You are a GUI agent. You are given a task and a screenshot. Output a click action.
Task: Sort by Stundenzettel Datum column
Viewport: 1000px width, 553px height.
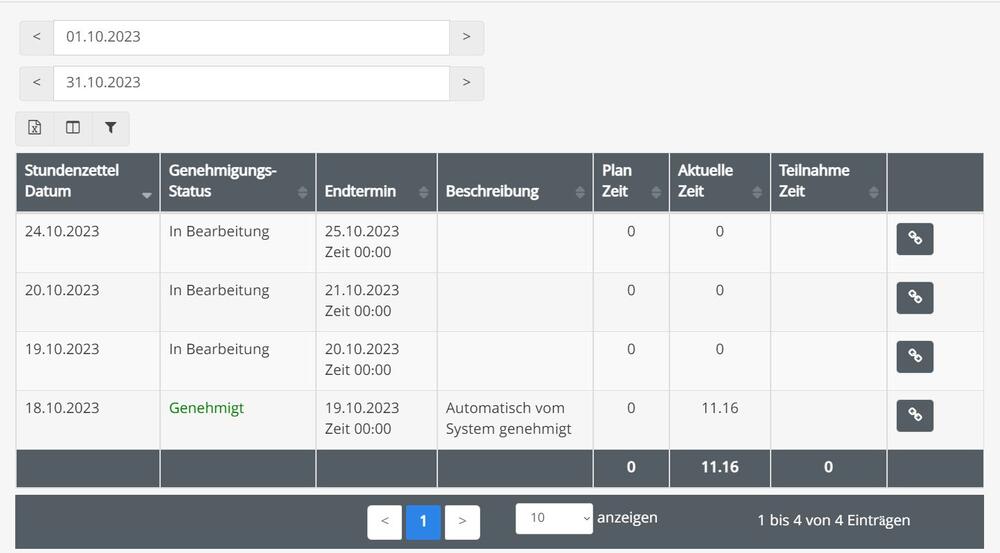[x=88, y=182]
